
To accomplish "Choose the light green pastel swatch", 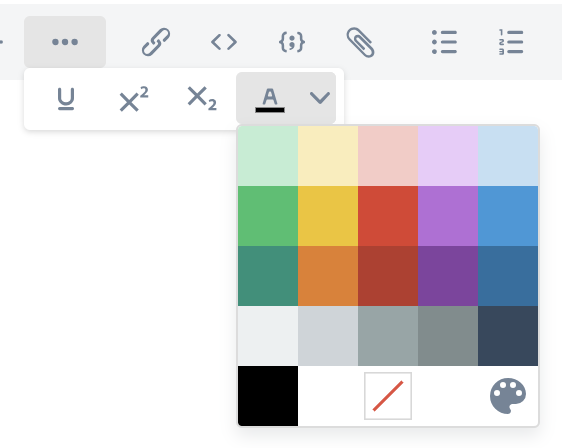I will 268,156.
